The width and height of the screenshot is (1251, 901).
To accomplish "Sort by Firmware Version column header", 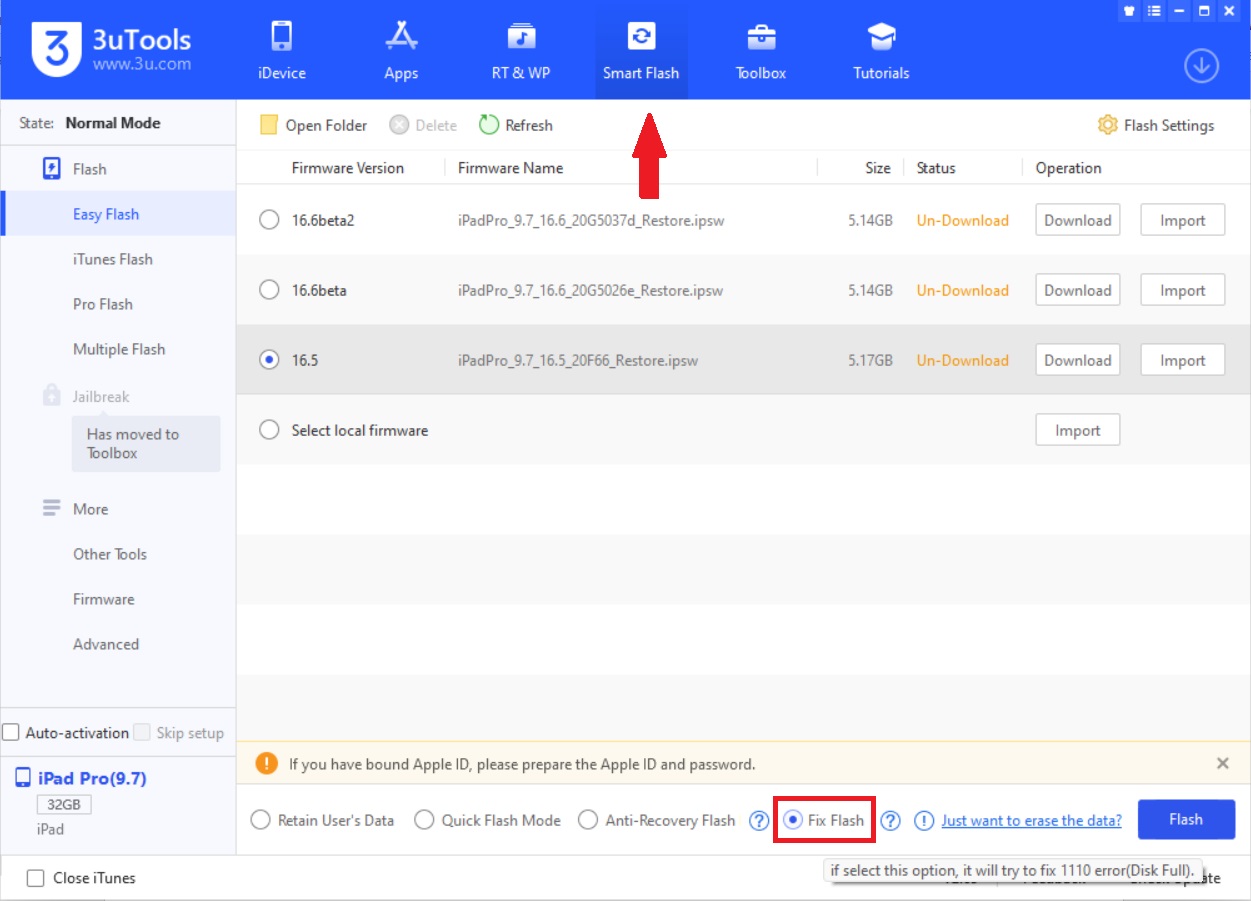I will [x=348, y=168].
